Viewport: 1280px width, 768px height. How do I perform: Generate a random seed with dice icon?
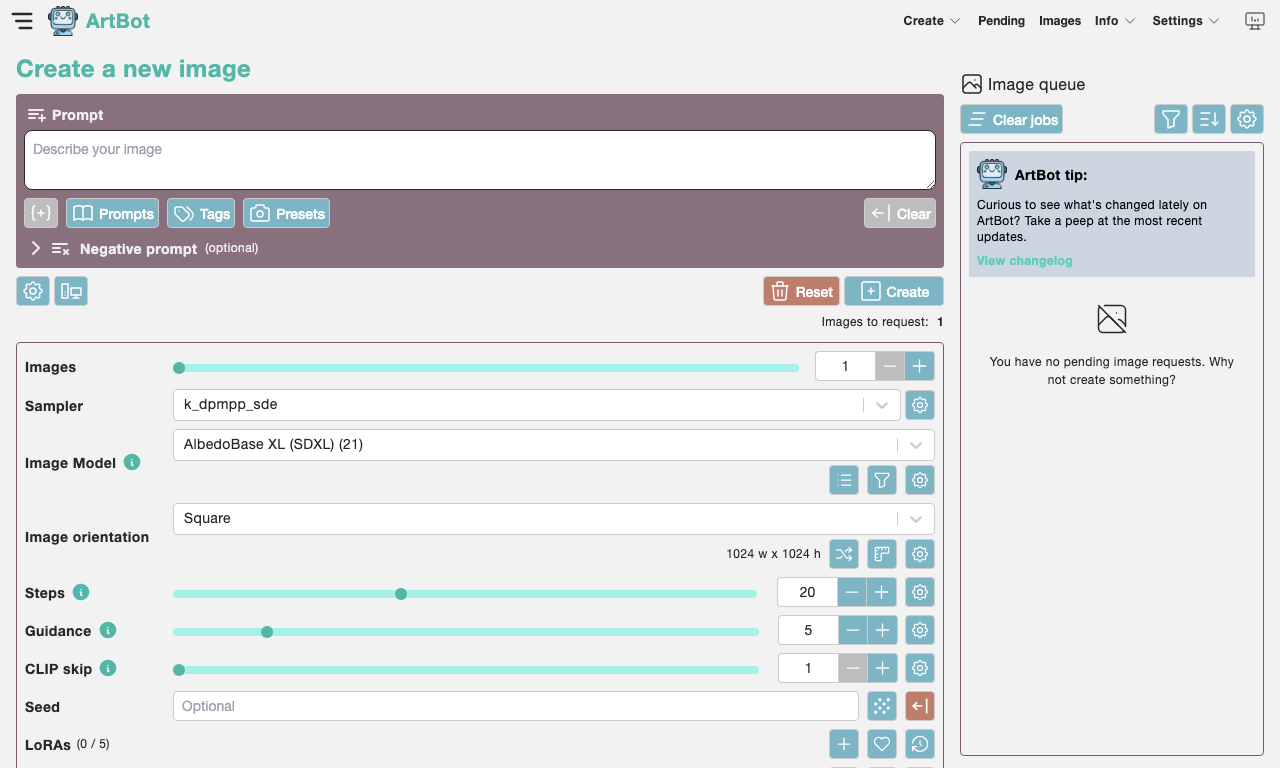[x=882, y=706]
